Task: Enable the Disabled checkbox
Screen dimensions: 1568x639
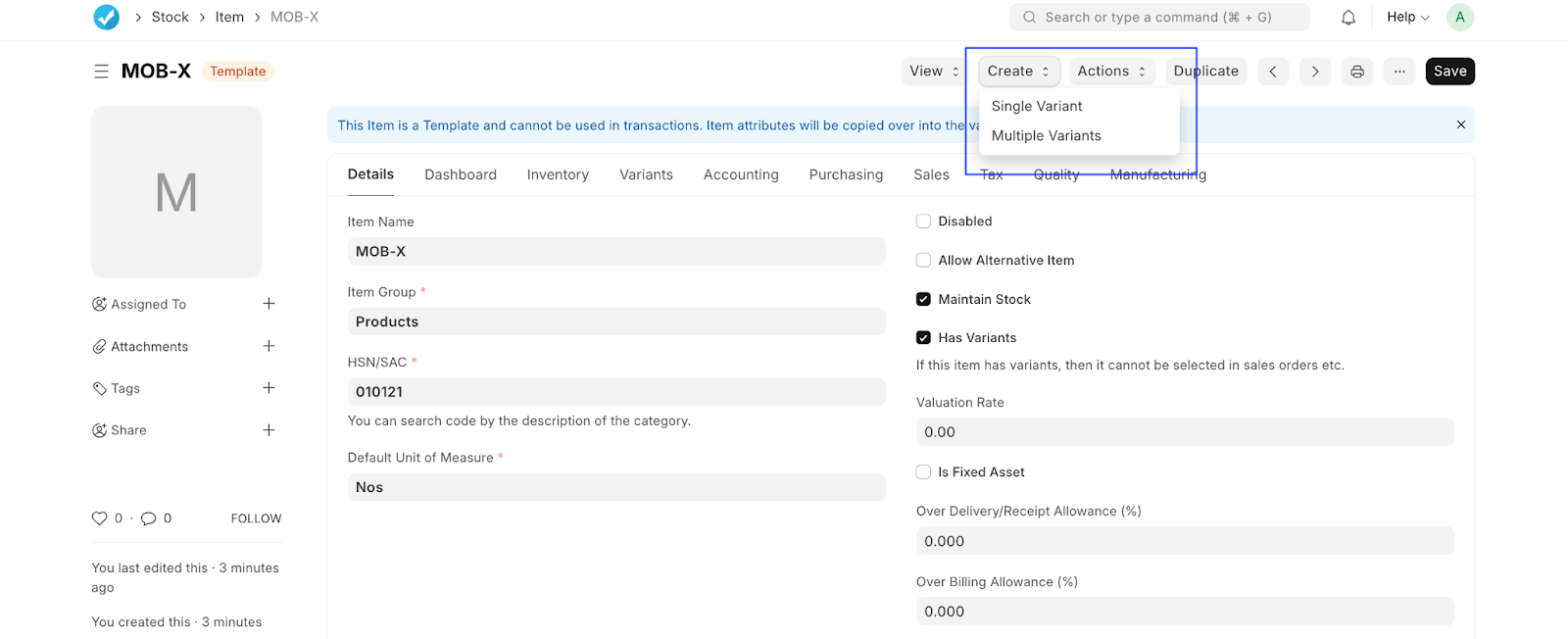Action: [x=923, y=221]
